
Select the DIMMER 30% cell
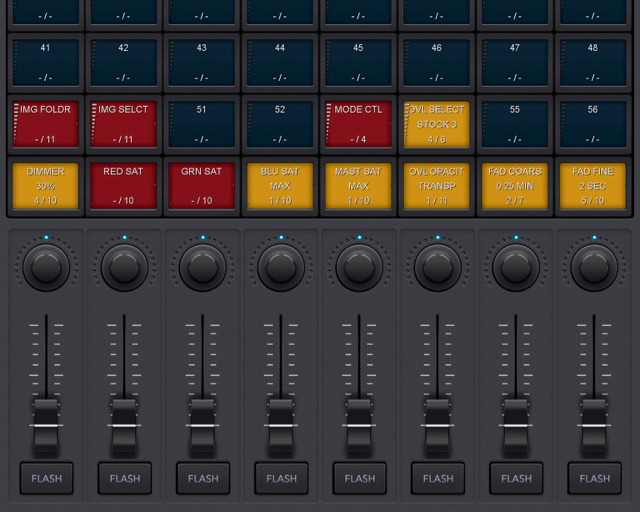click(46, 186)
